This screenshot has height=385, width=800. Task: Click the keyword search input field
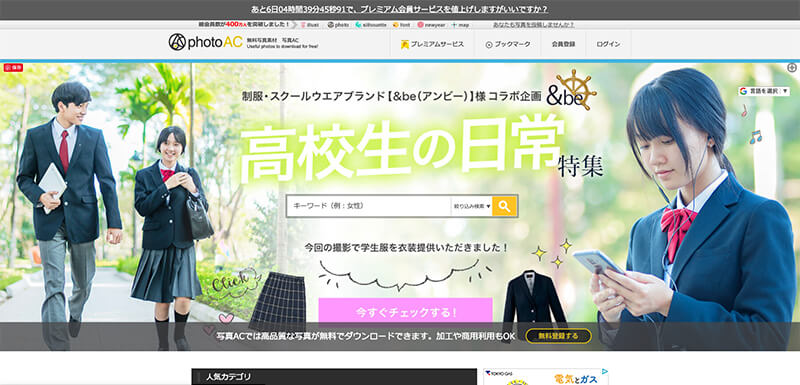click(x=368, y=207)
